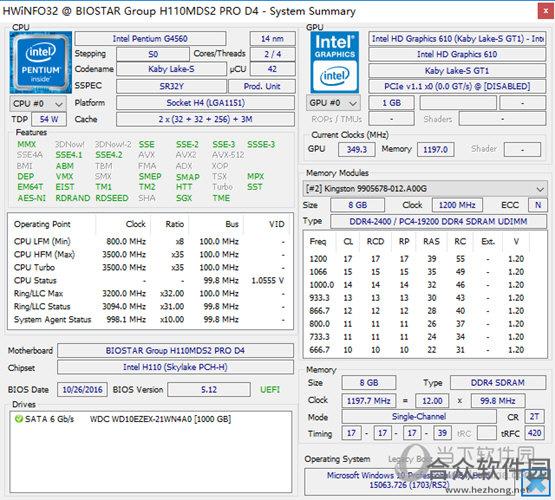Click the ECC N field
The height and width of the screenshot is (500, 555).
[x=538, y=205]
